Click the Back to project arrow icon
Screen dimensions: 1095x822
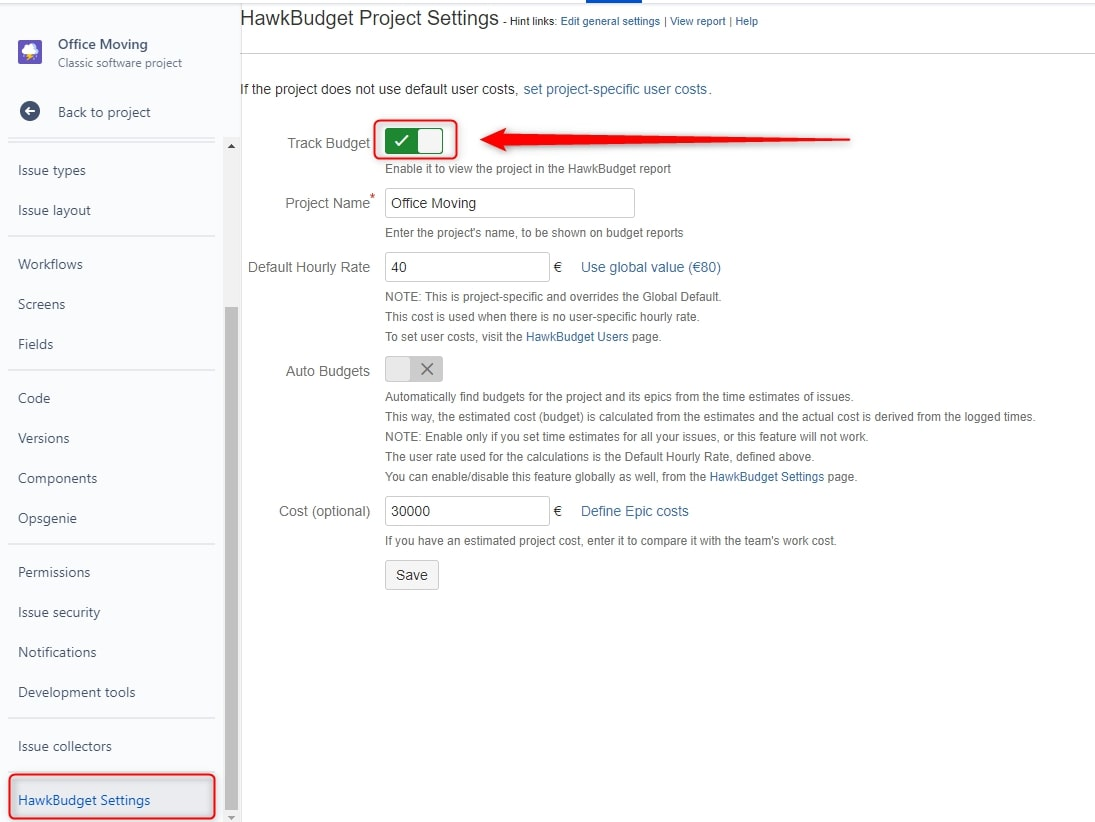29,112
